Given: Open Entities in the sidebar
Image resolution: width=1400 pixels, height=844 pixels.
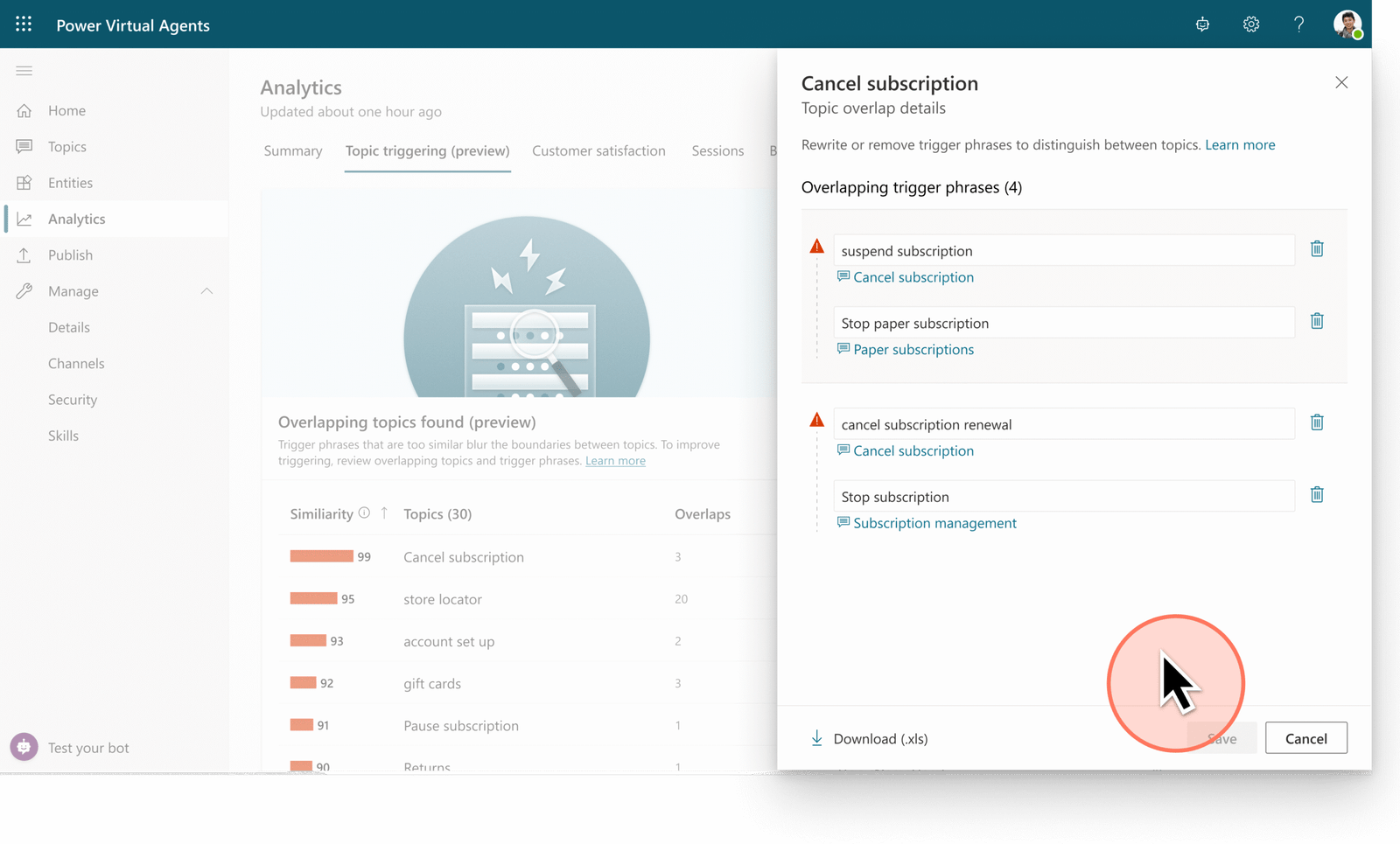Looking at the screenshot, I should click(x=70, y=183).
